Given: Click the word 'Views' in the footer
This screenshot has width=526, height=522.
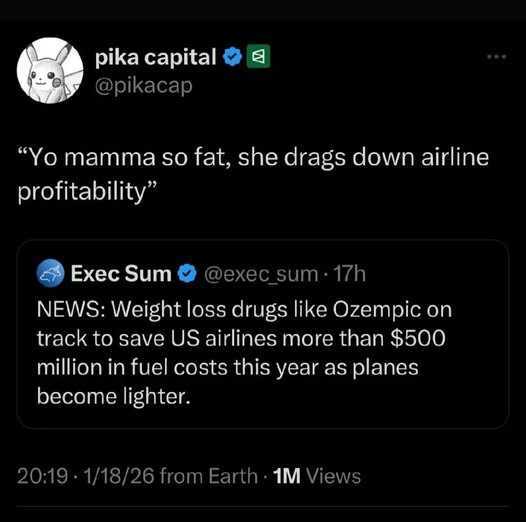Looking at the screenshot, I should tap(334, 476).
